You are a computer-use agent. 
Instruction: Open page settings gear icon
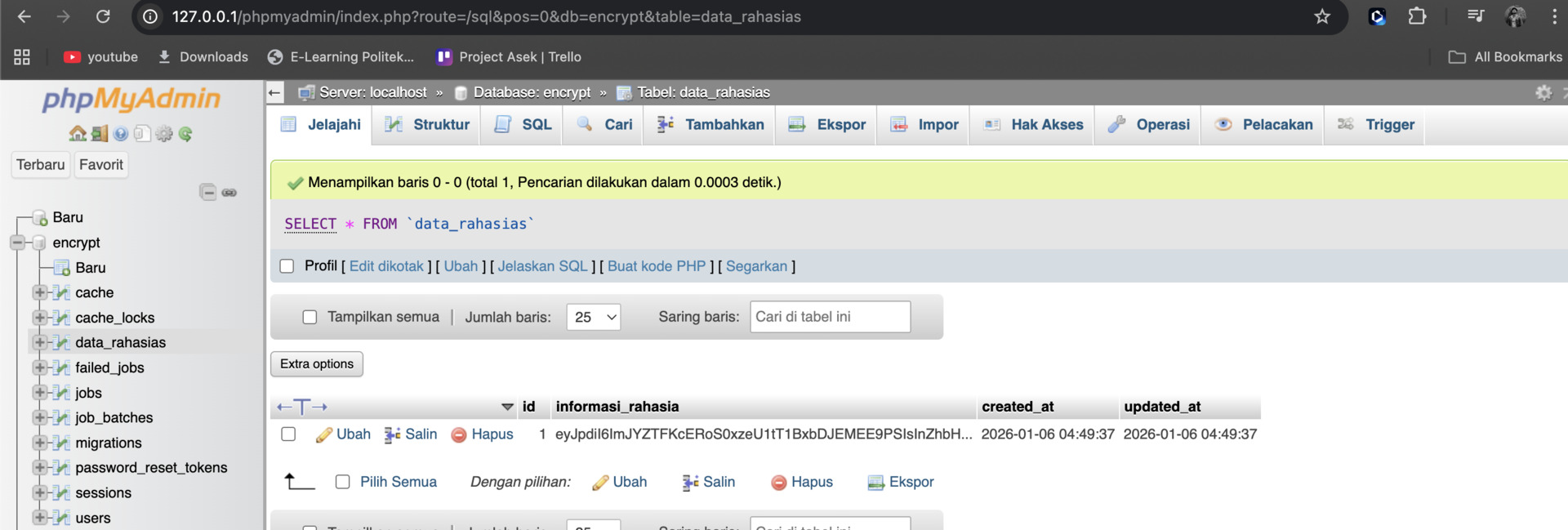coord(1543,92)
